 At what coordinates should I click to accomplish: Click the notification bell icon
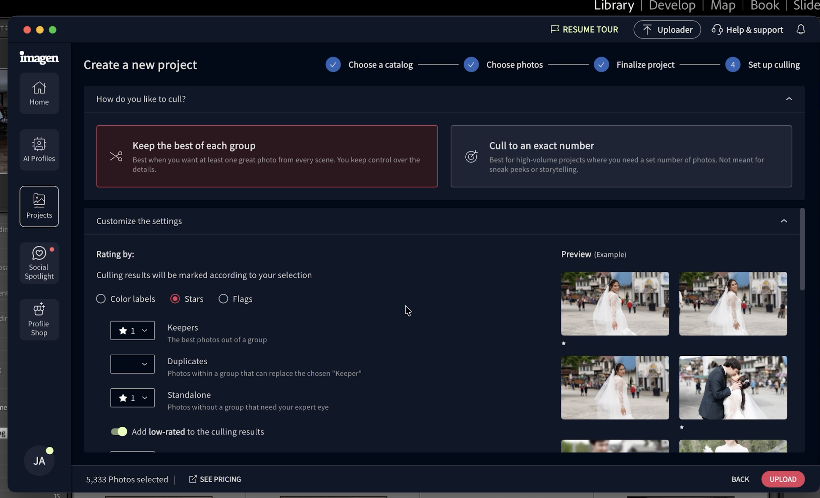point(801,30)
